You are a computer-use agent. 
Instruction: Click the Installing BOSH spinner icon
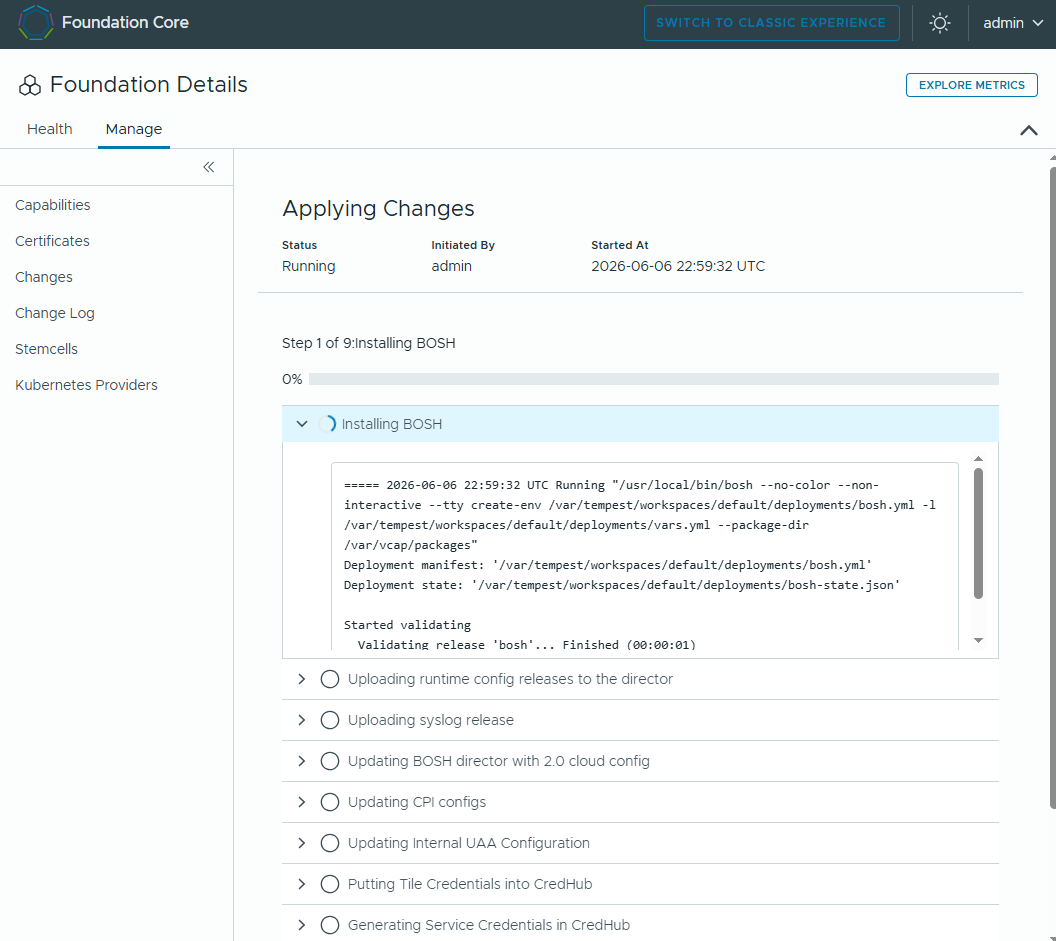[327, 424]
